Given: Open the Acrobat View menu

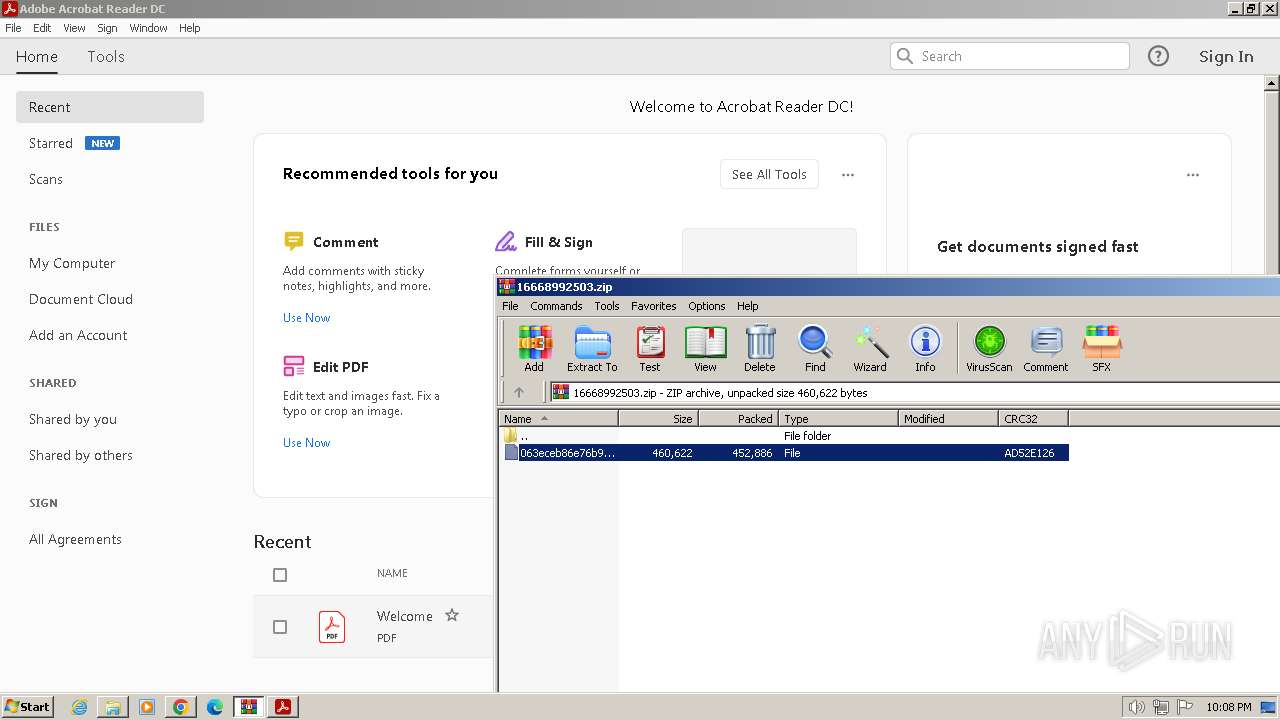Looking at the screenshot, I should click(74, 28).
